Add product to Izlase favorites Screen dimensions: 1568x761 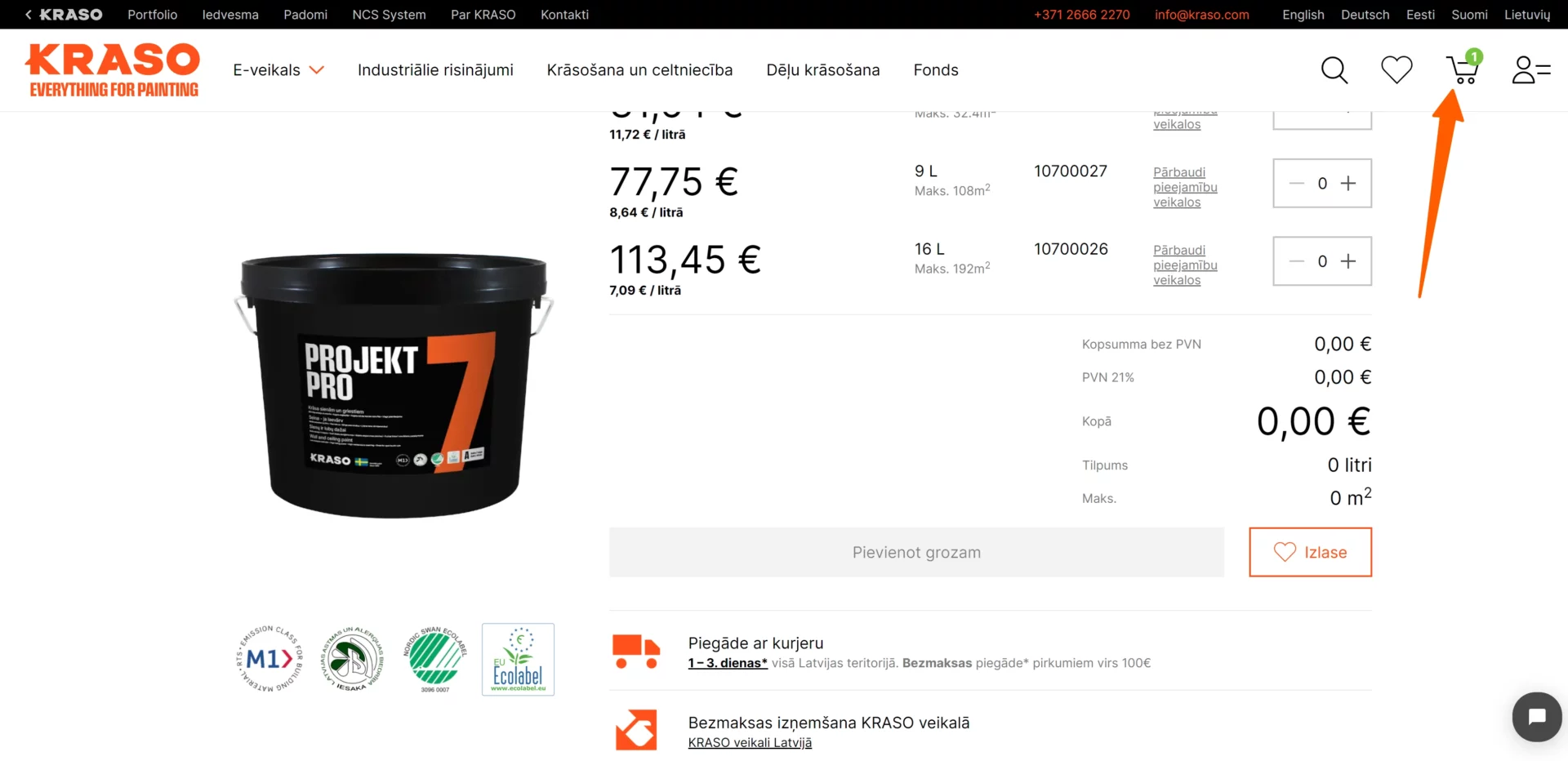click(1310, 552)
